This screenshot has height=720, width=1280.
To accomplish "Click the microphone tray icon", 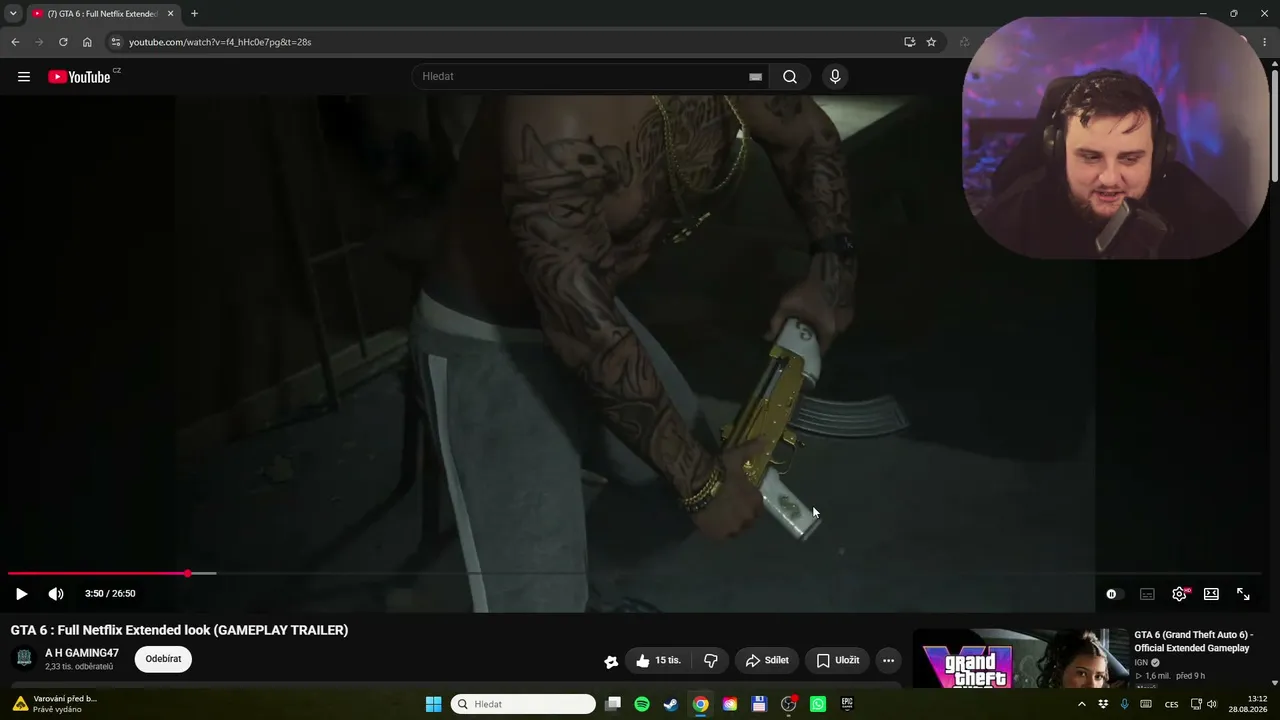I will coord(1124,704).
